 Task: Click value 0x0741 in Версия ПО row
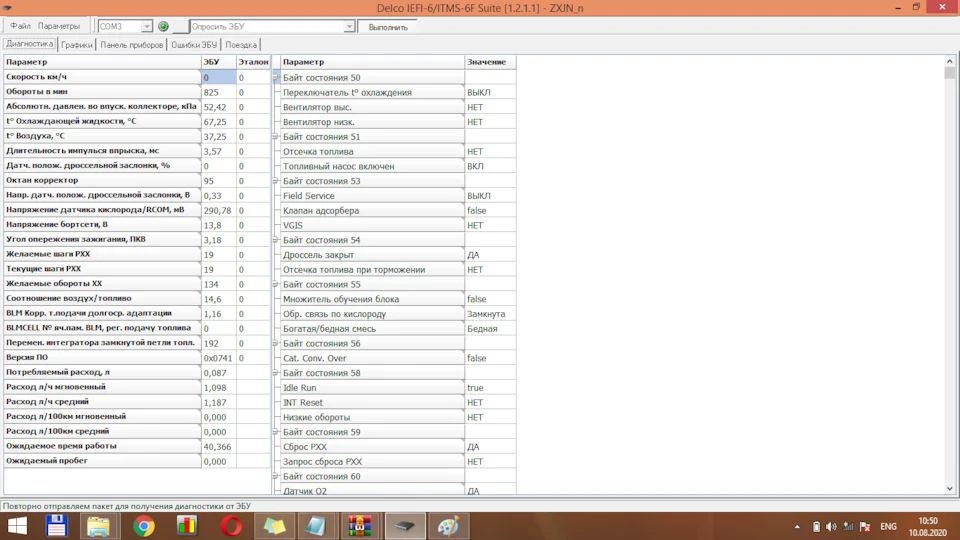pos(218,358)
